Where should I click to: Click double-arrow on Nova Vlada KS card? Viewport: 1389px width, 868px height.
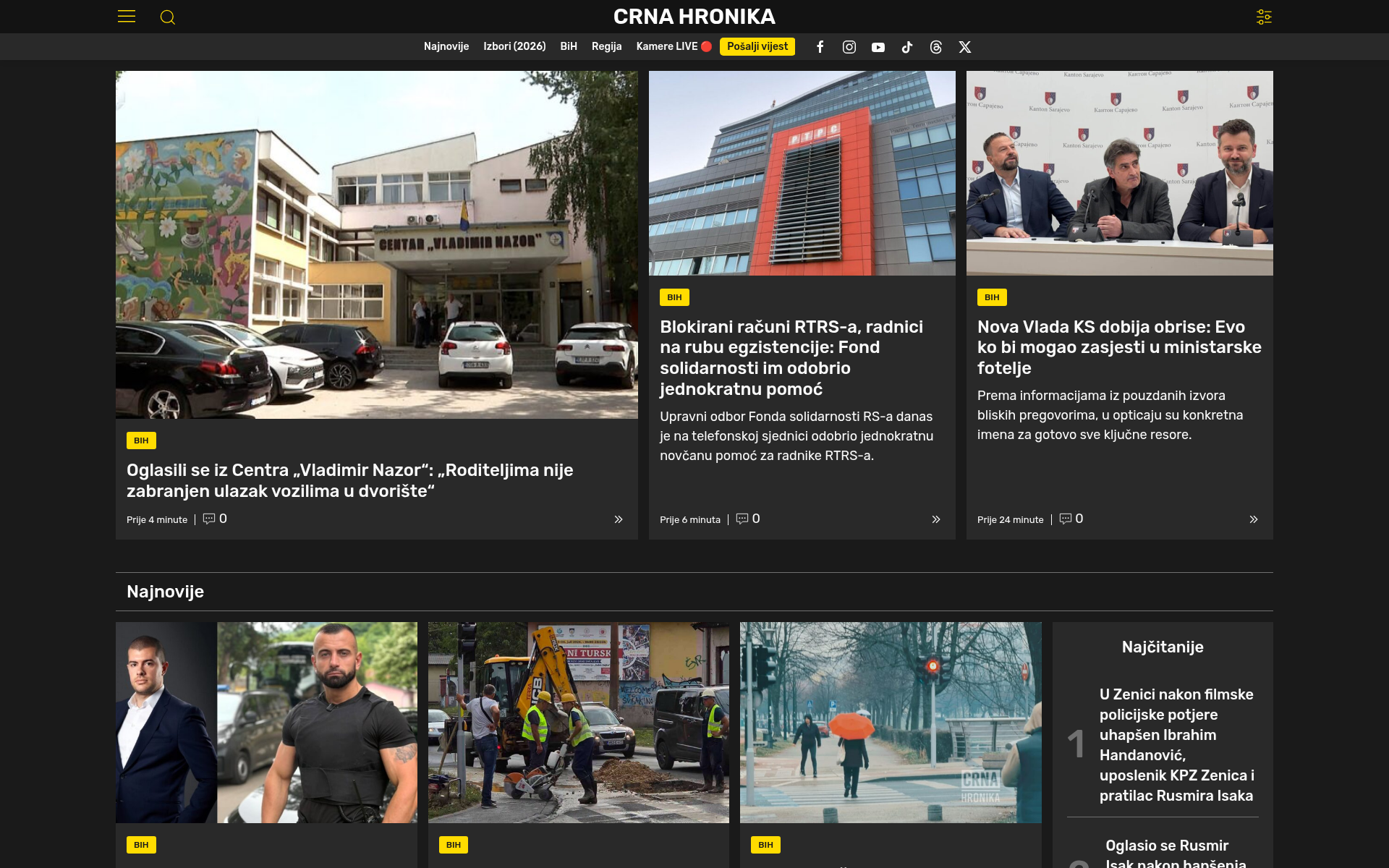tap(1254, 519)
